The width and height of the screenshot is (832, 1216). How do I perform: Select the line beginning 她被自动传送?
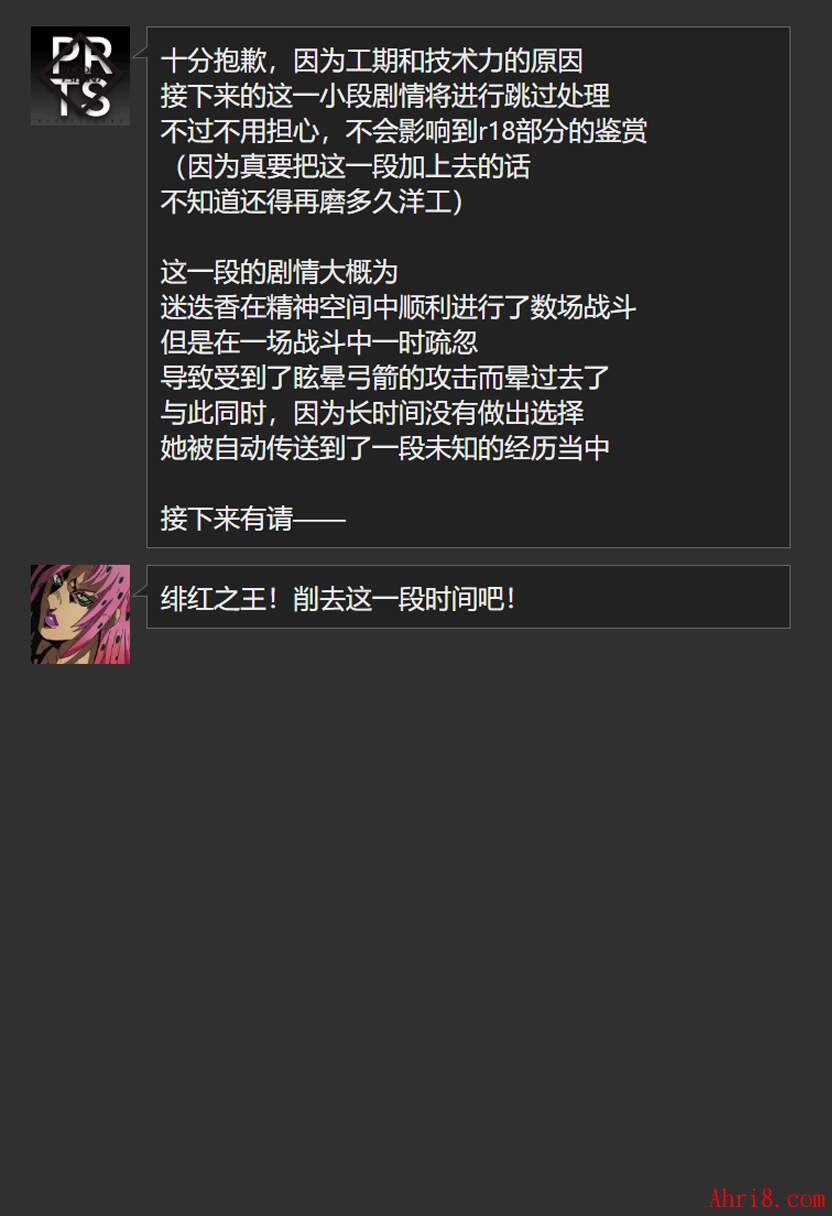click(385, 447)
